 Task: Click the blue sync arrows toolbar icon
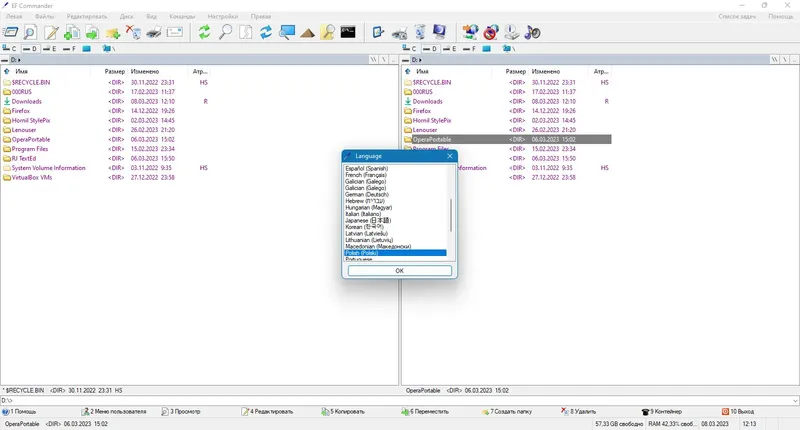point(266,33)
